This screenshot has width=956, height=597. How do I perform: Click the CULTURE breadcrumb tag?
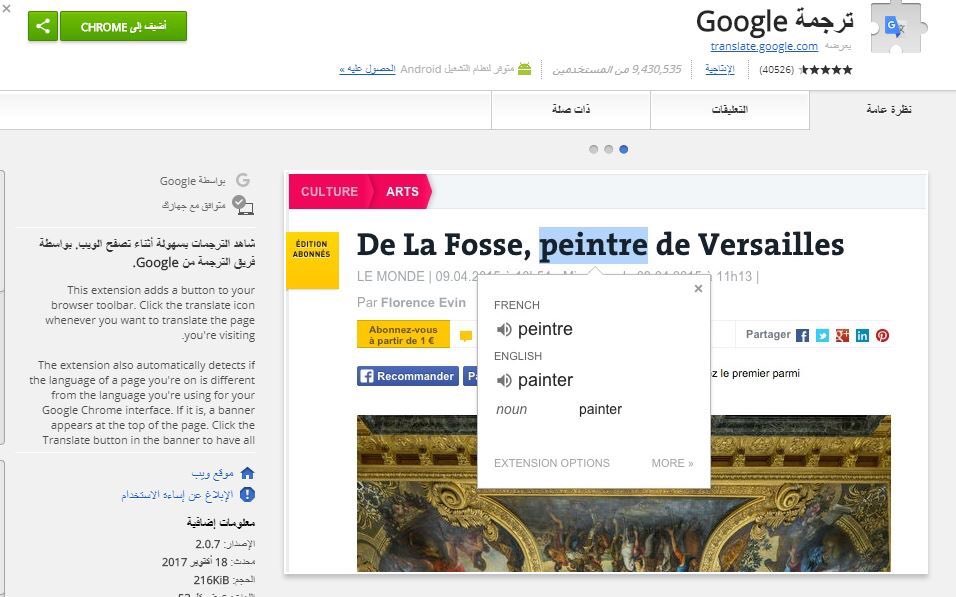pos(329,191)
